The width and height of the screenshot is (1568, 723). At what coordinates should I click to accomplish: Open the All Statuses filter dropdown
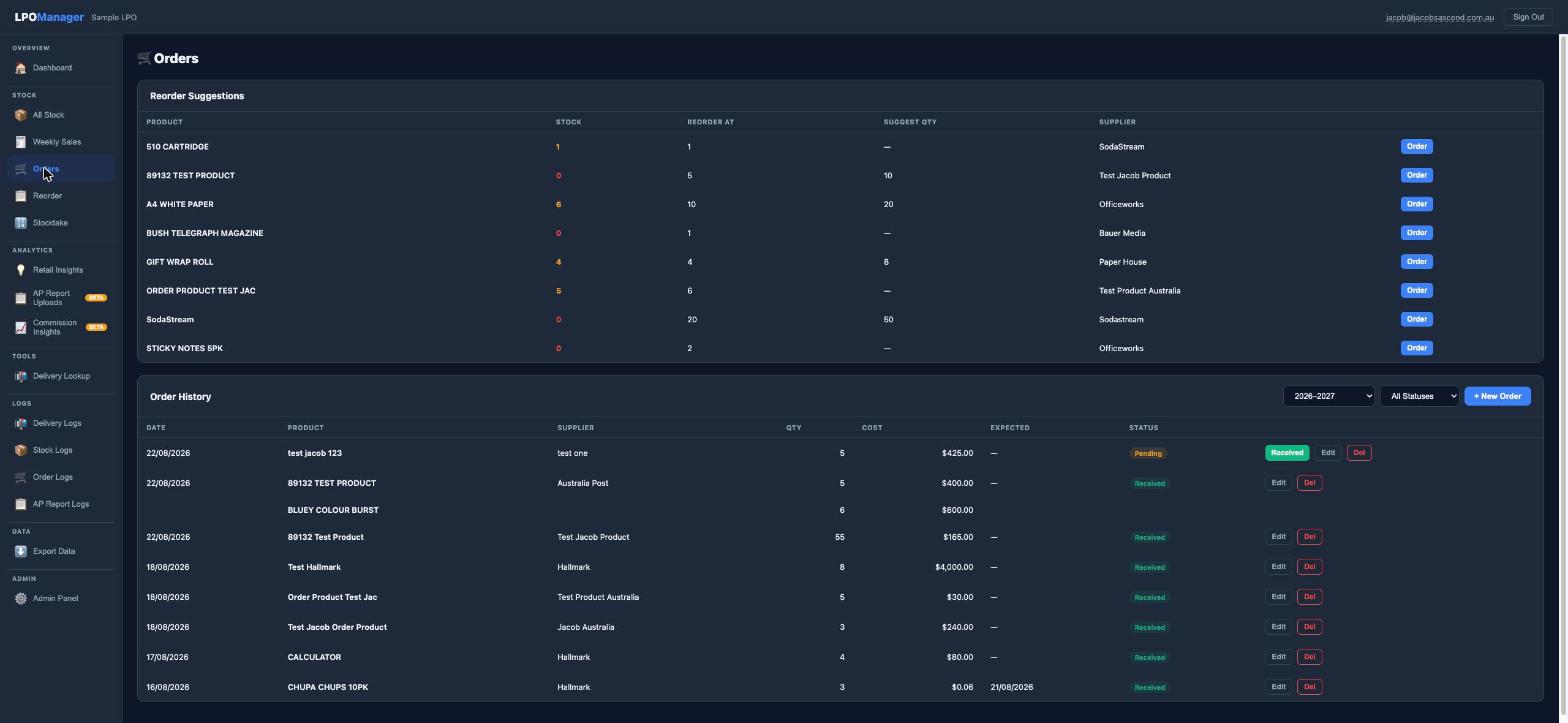pyautogui.click(x=1419, y=396)
